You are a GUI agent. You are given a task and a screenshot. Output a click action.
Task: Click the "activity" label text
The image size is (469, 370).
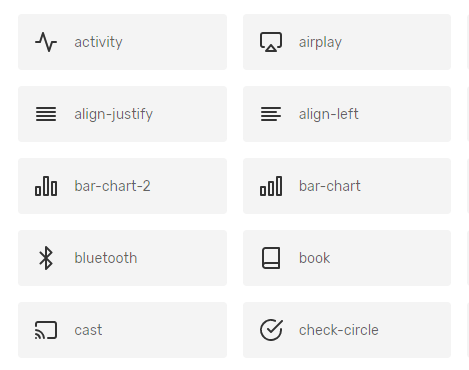pos(98,42)
